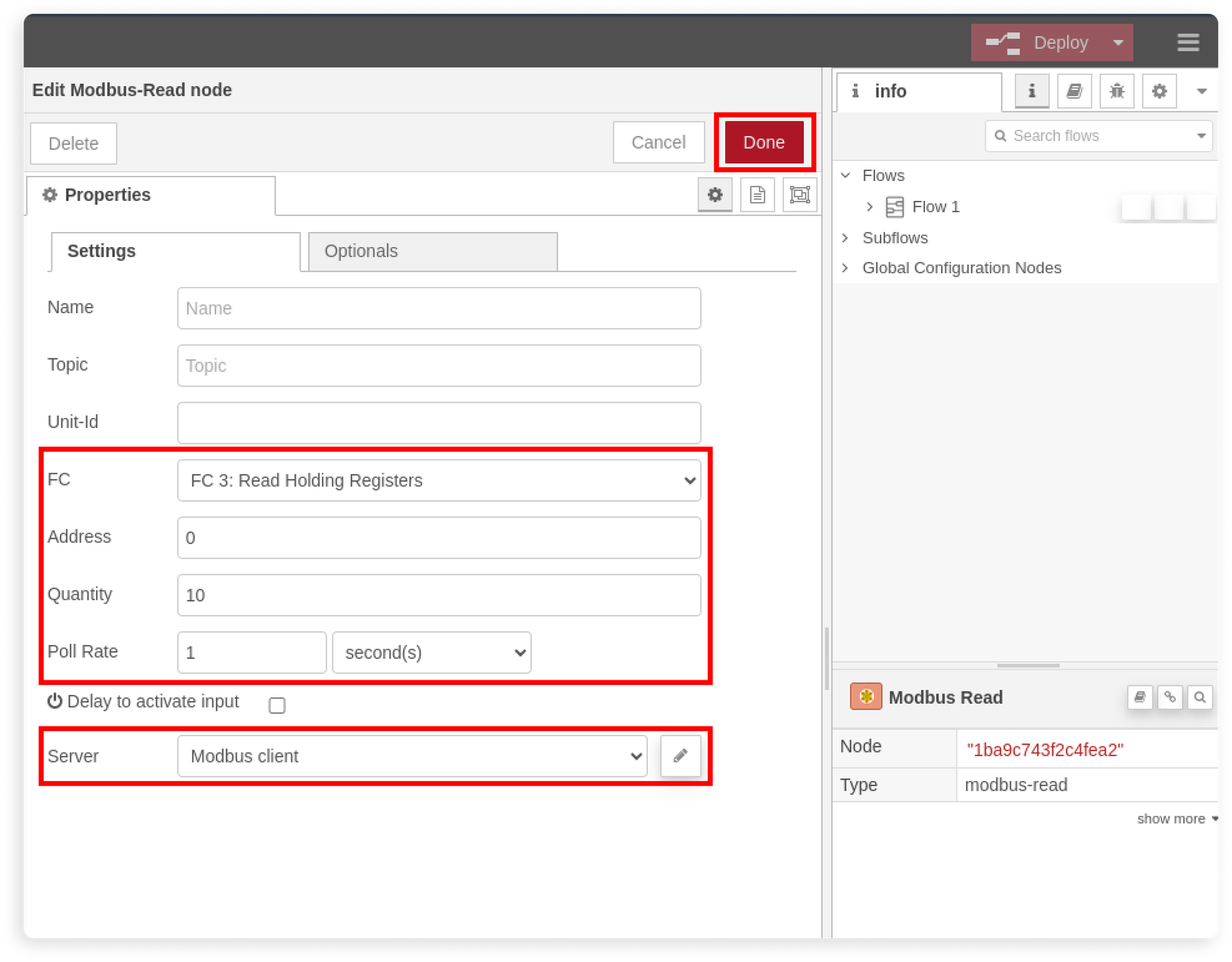Viewport: 1232px width, 962px height.
Task: Edit the Modbus client server with pencil icon
Action: coord(680,756)
